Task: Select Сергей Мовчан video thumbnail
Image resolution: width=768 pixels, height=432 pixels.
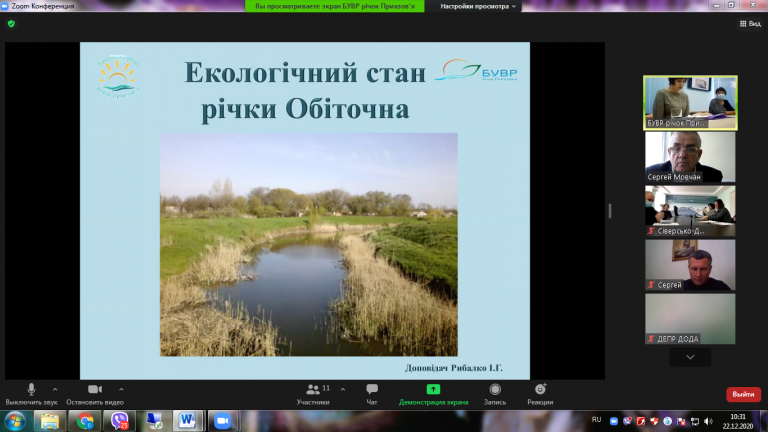Action: (690, 157)
